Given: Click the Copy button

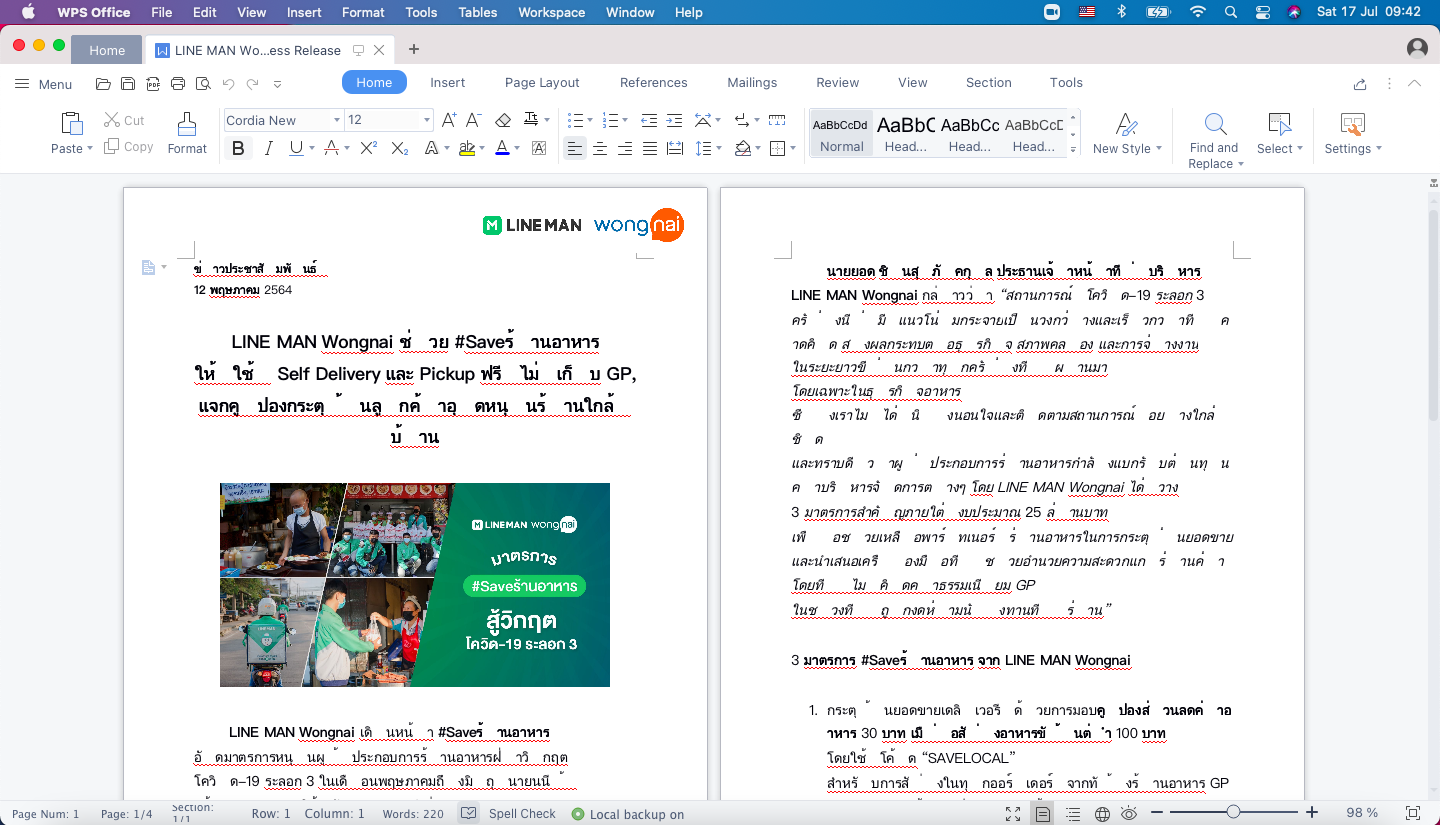Looking at the screenshot, I should click(129, 147).
